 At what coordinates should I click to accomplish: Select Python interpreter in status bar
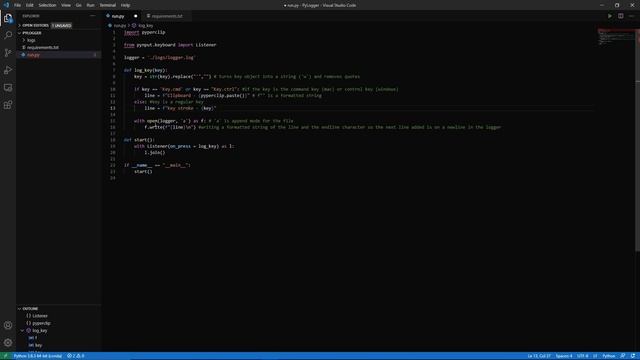(38, 356)
